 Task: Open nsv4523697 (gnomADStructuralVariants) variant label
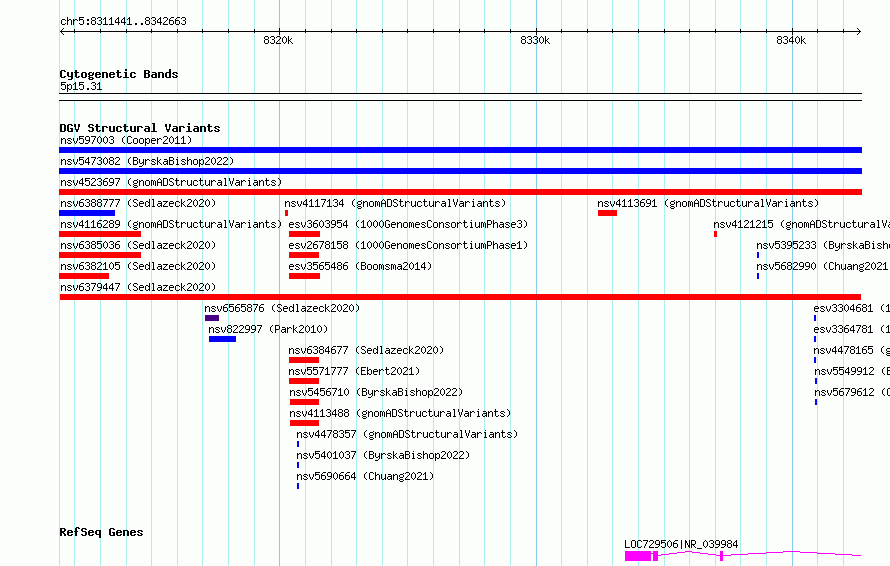[x=171, y=182]
